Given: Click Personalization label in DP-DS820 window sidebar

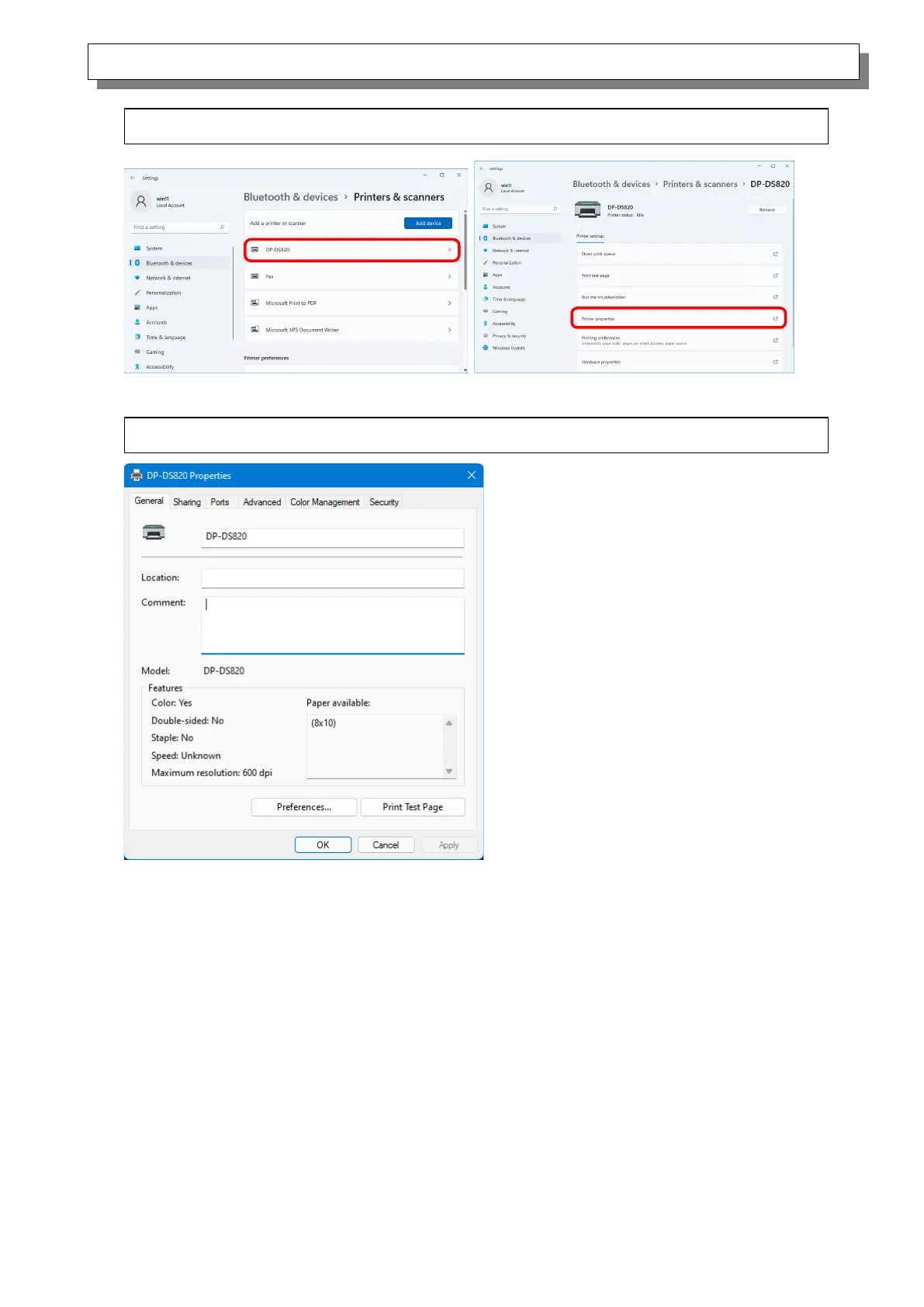Looking at the screenshot, I should tap(507, 263).
